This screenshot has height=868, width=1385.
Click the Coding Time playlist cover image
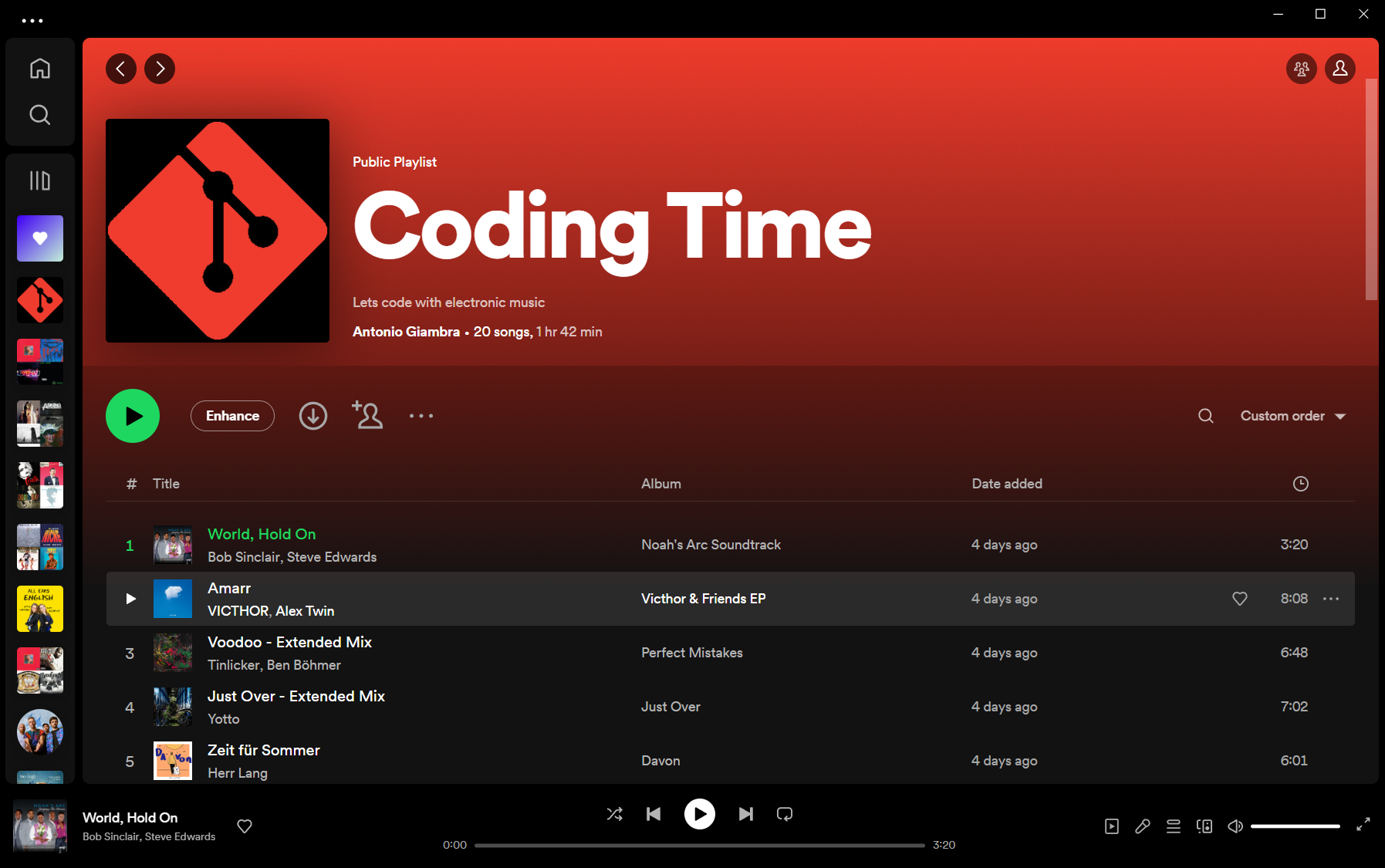tap(218, 231)
